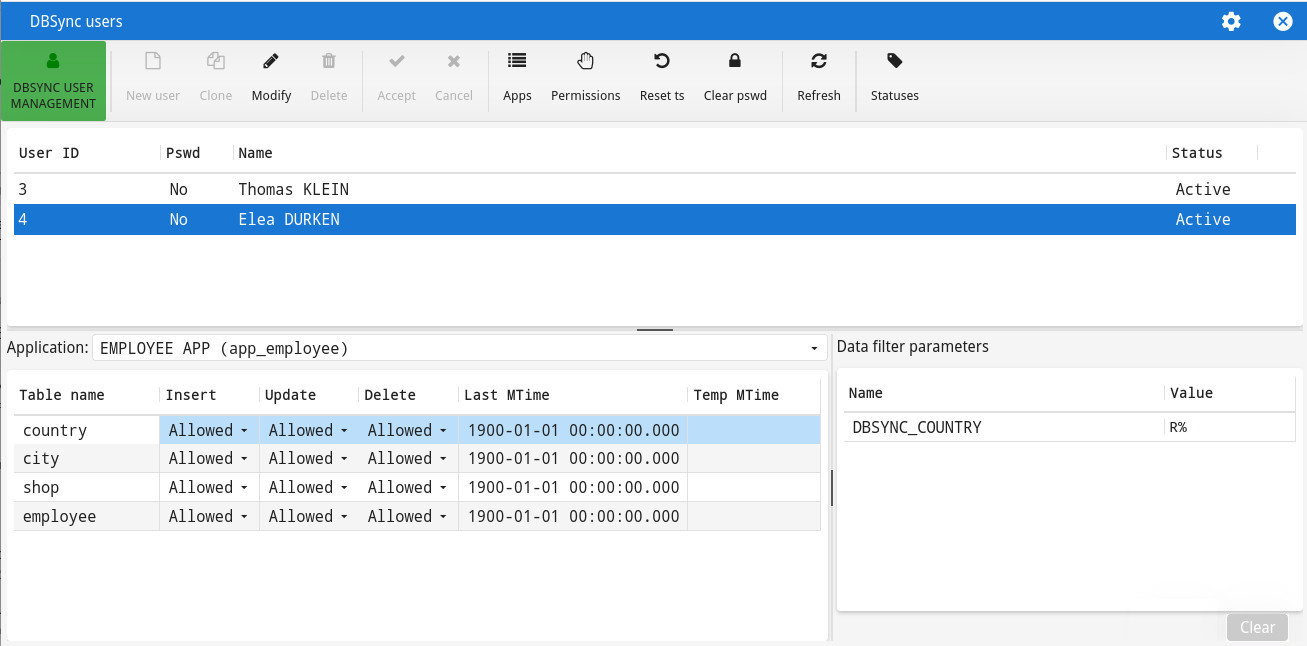Click the Active status of Thomas KLEIN
The width and height of the screenshot is (1307, 646).
[x=1203, y=189]
